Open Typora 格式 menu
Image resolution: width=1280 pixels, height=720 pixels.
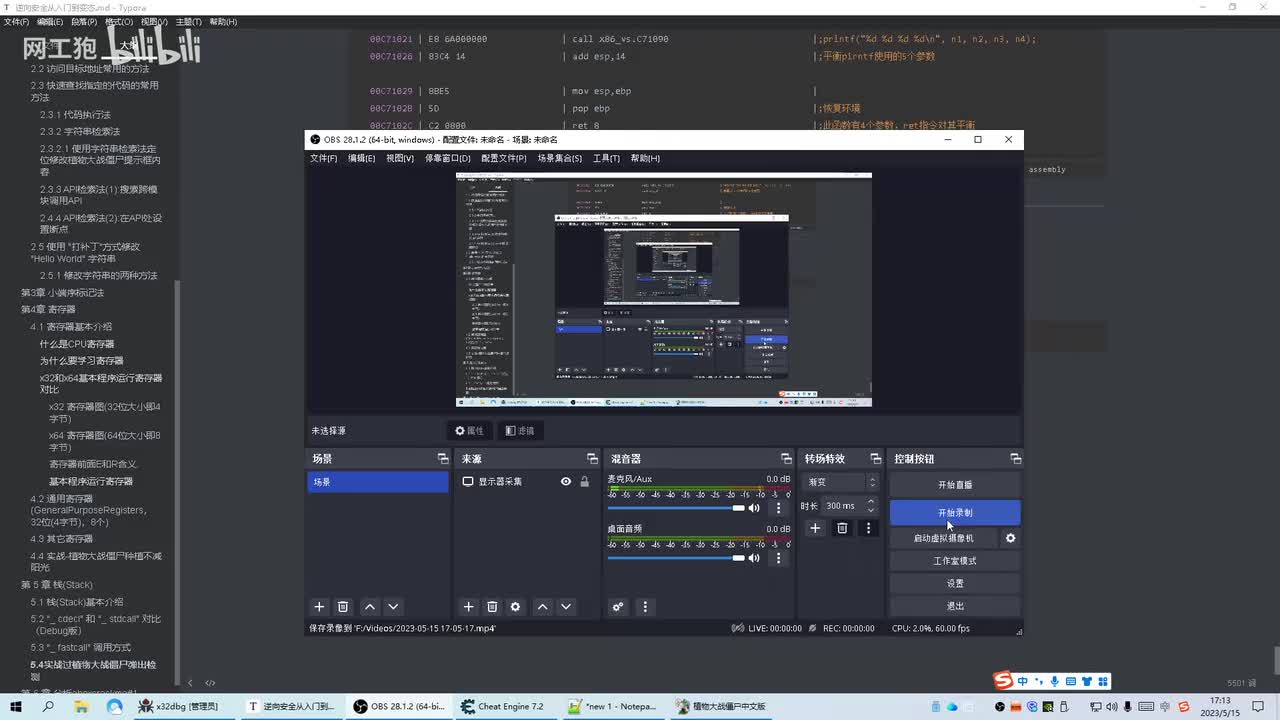119,21
